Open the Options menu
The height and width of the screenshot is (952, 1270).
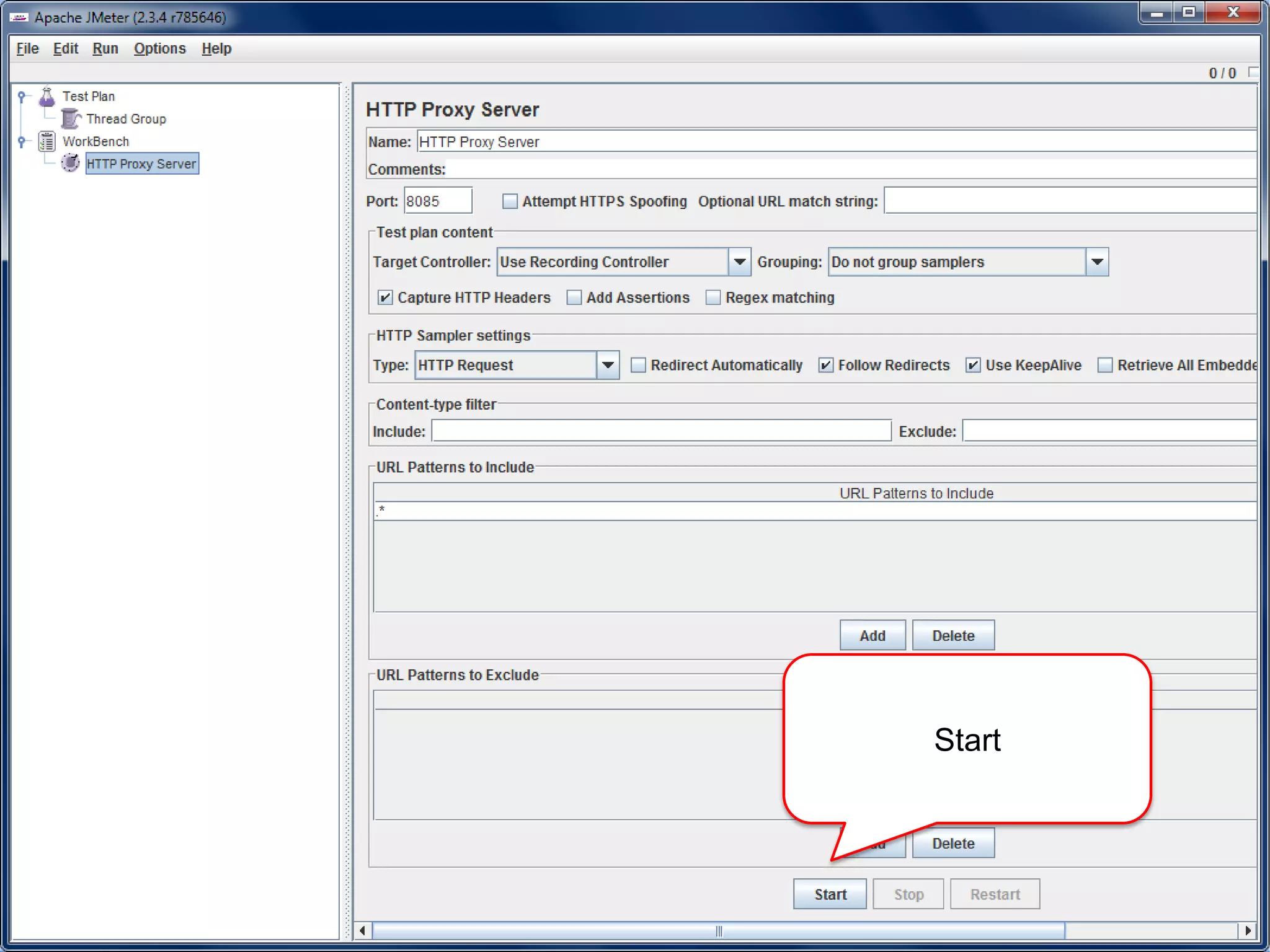click(x=159, y=48)
